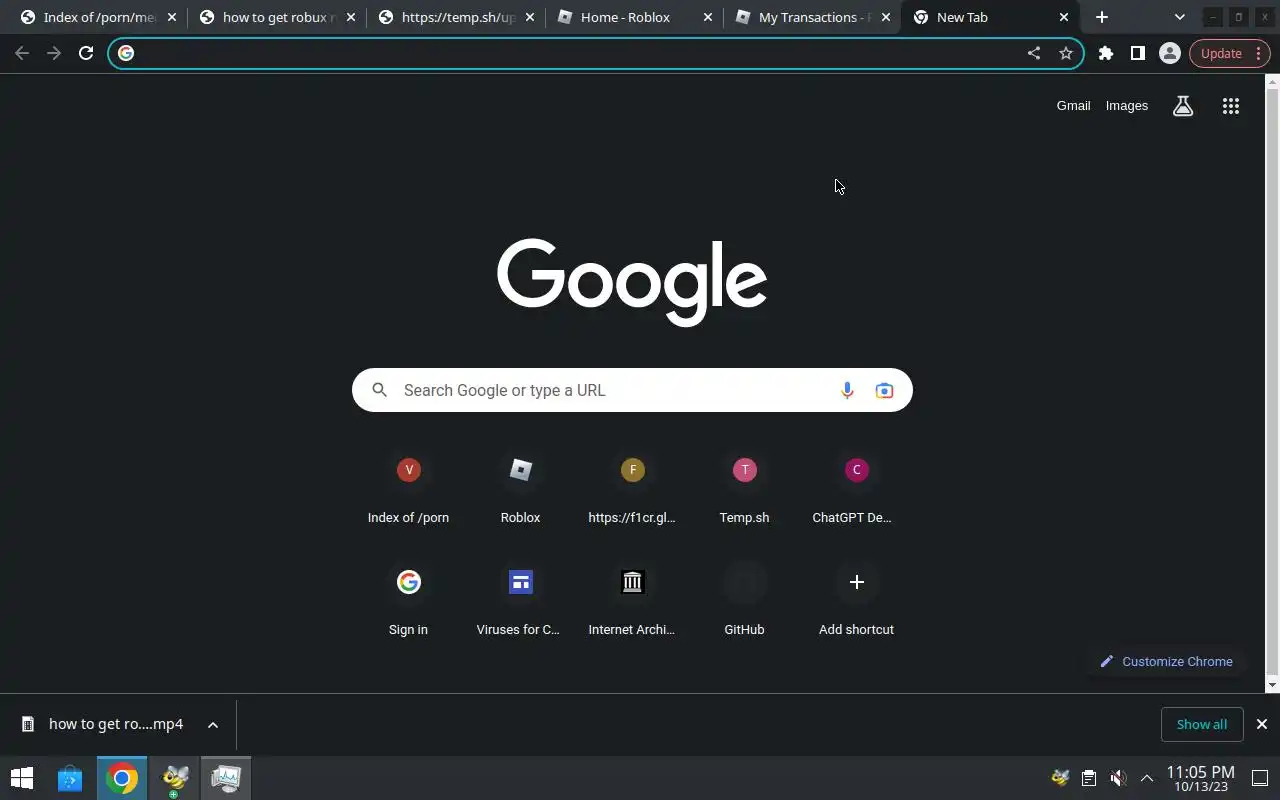The width and height of the screenshot is (1280, 800).
Task: Expand hidden system tray icons
Action: click(x=1147, y=778)
